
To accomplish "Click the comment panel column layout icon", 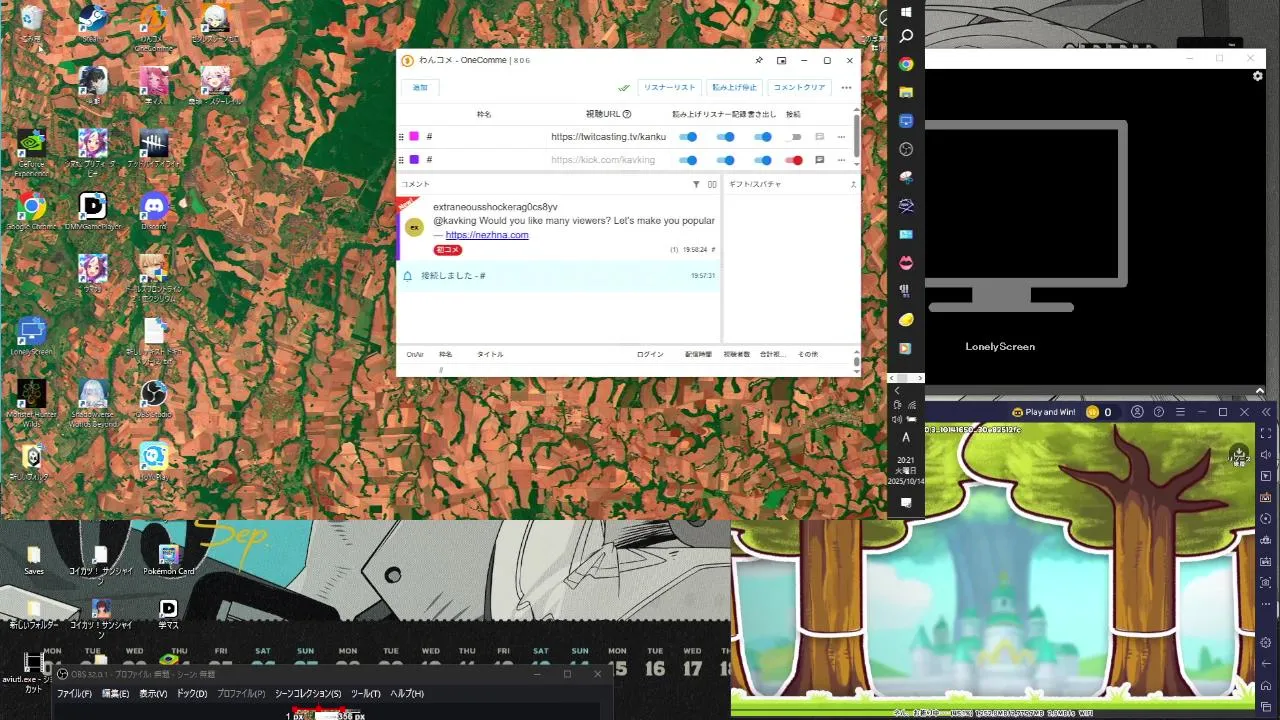I will (712, 185).
